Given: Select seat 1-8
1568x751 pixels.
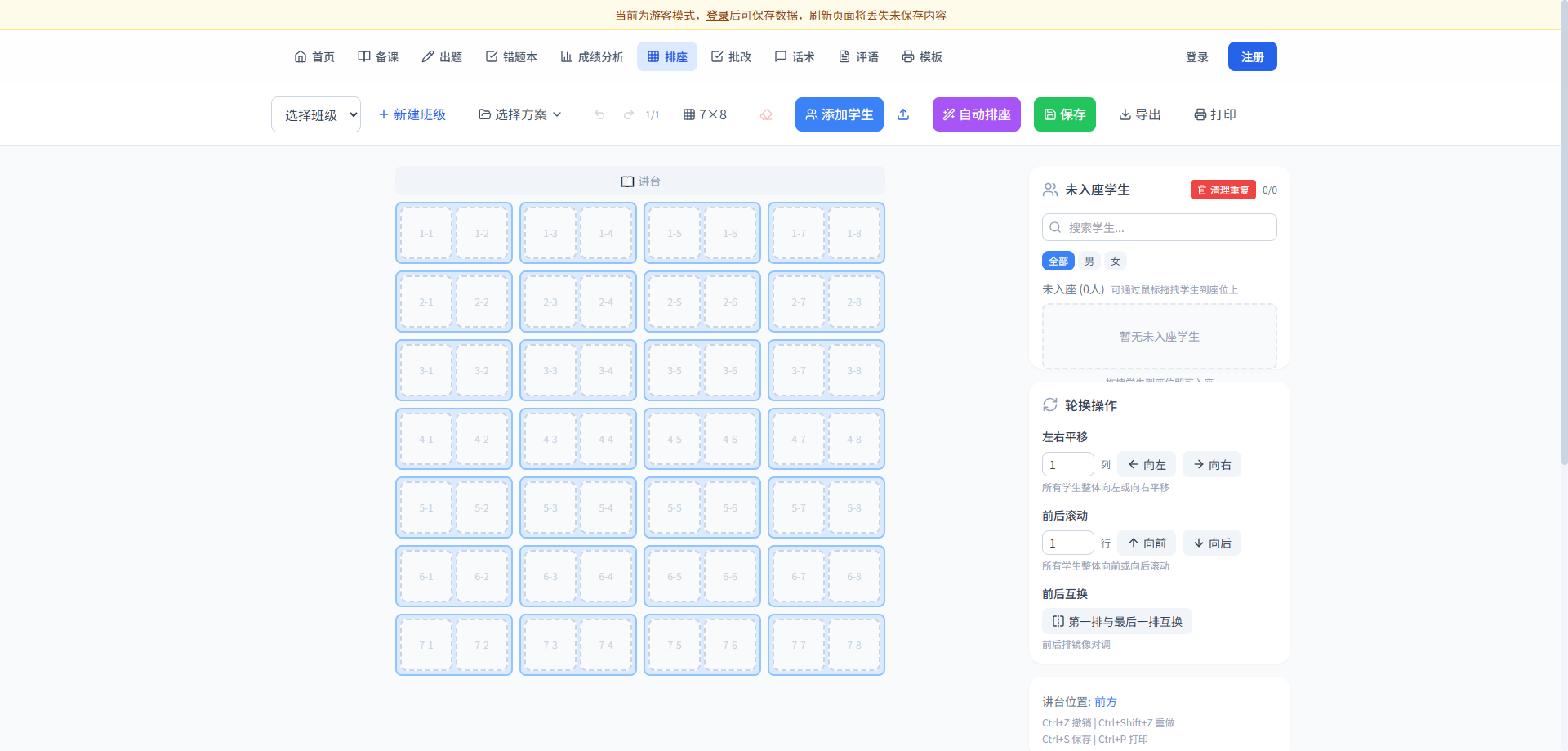Looking at the screenshot, I should tap(854, 233).
